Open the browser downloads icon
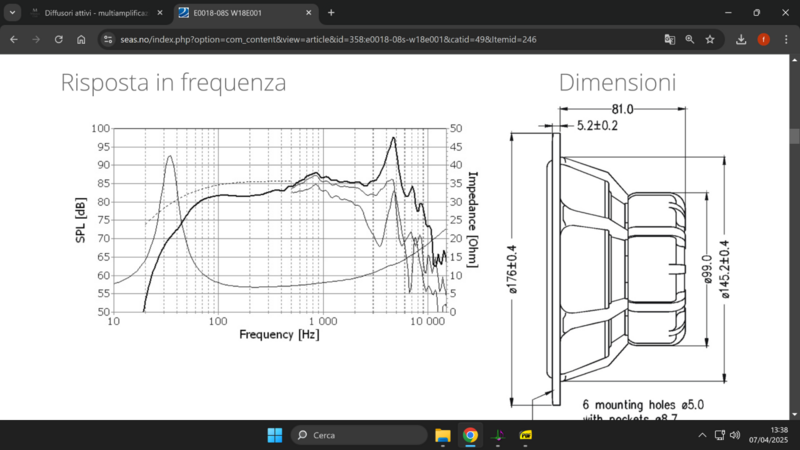The height and width of the screenshot is (450, 800). click(x=741, y=39)
